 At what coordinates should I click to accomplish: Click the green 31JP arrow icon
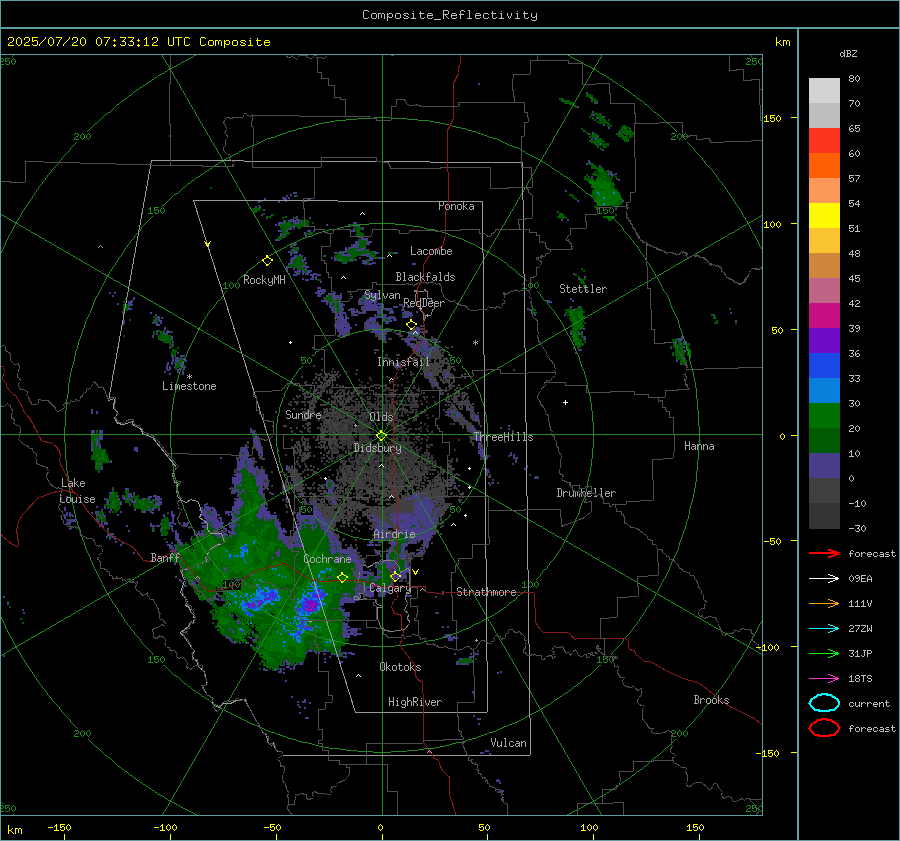[x=824, y=653]
